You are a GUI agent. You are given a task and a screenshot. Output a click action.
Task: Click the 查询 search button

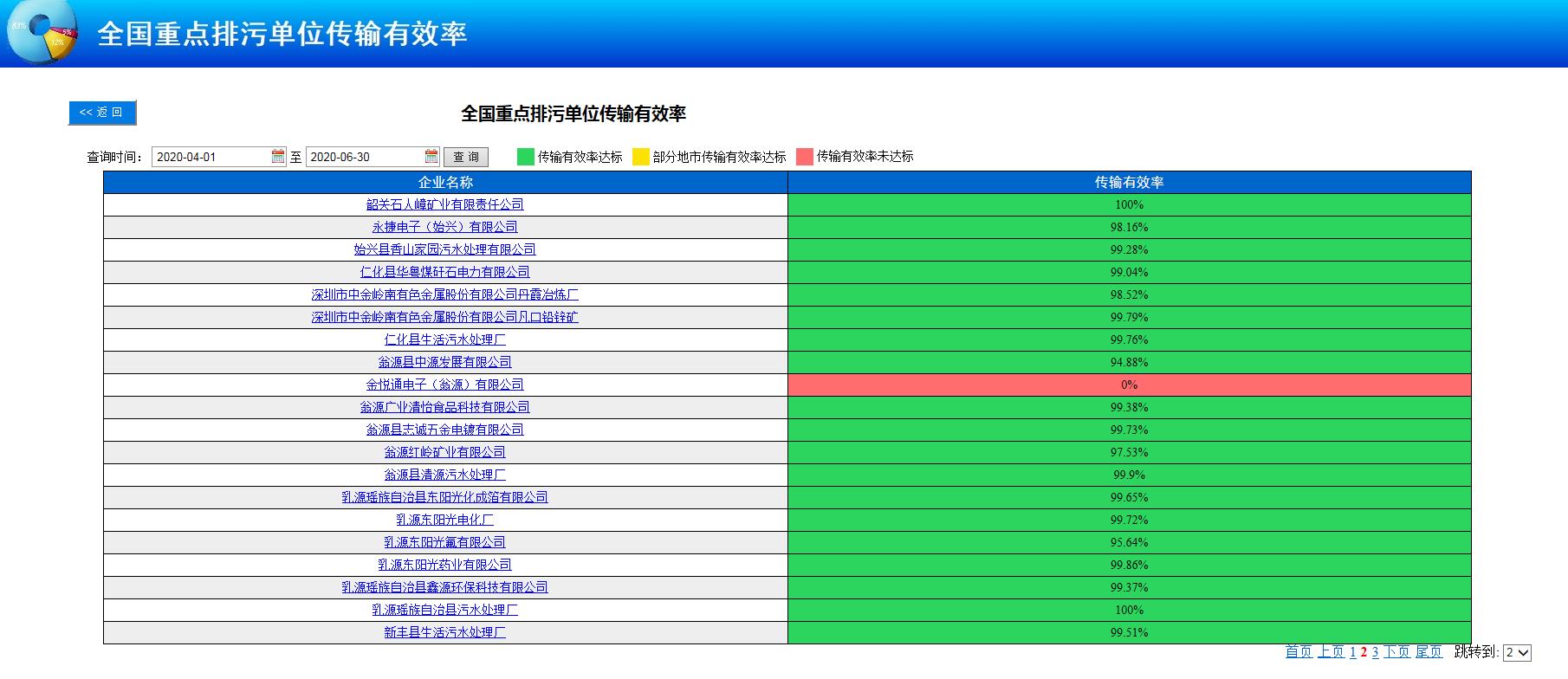(466, 157)
